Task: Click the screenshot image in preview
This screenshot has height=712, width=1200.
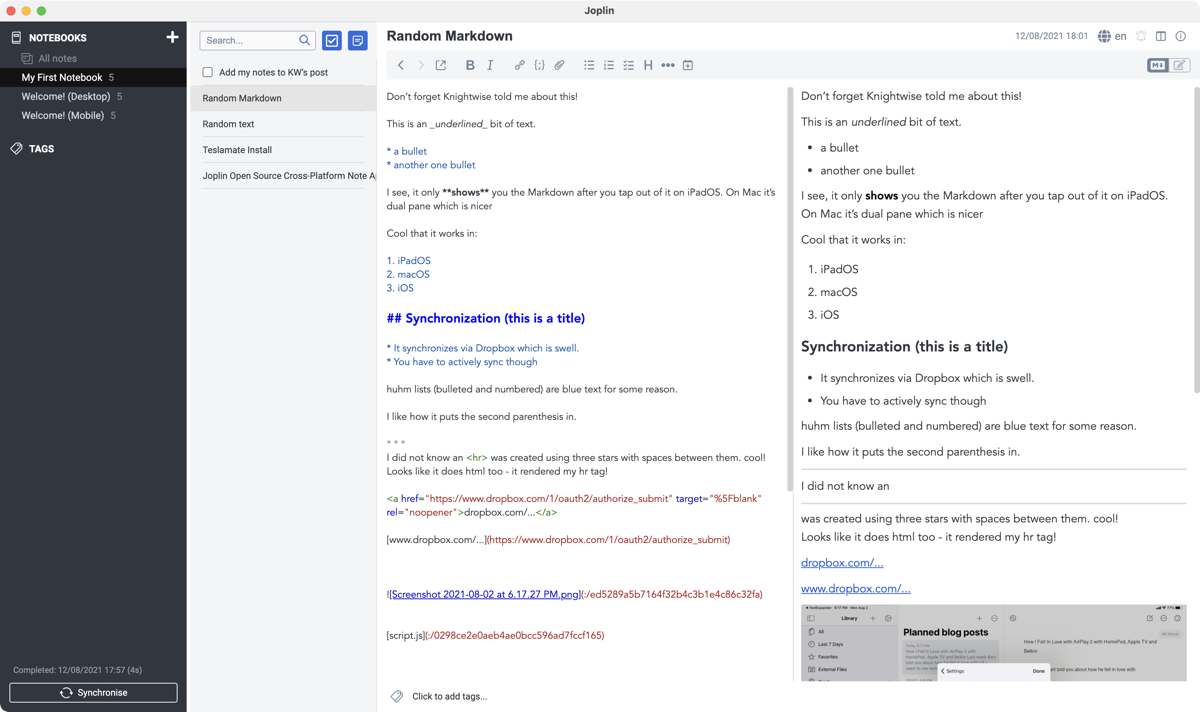Action: coord(994,642)
